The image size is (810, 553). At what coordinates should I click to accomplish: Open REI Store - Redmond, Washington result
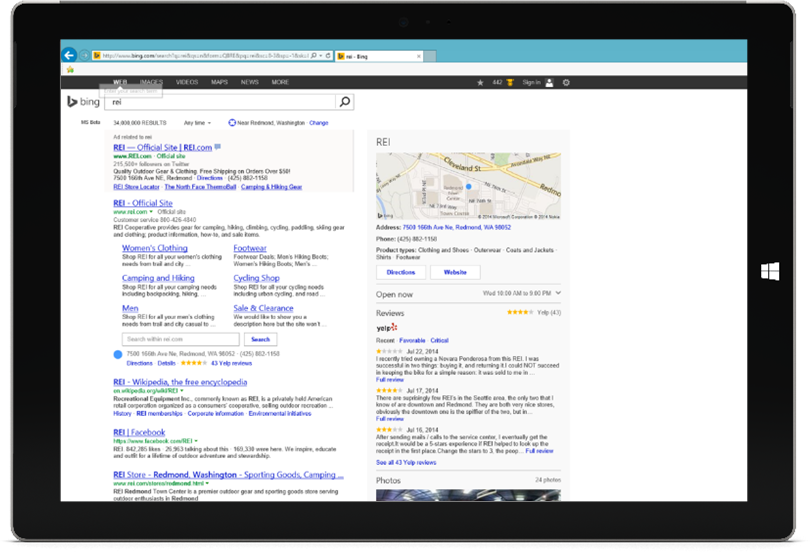click(x=228, y=474)
